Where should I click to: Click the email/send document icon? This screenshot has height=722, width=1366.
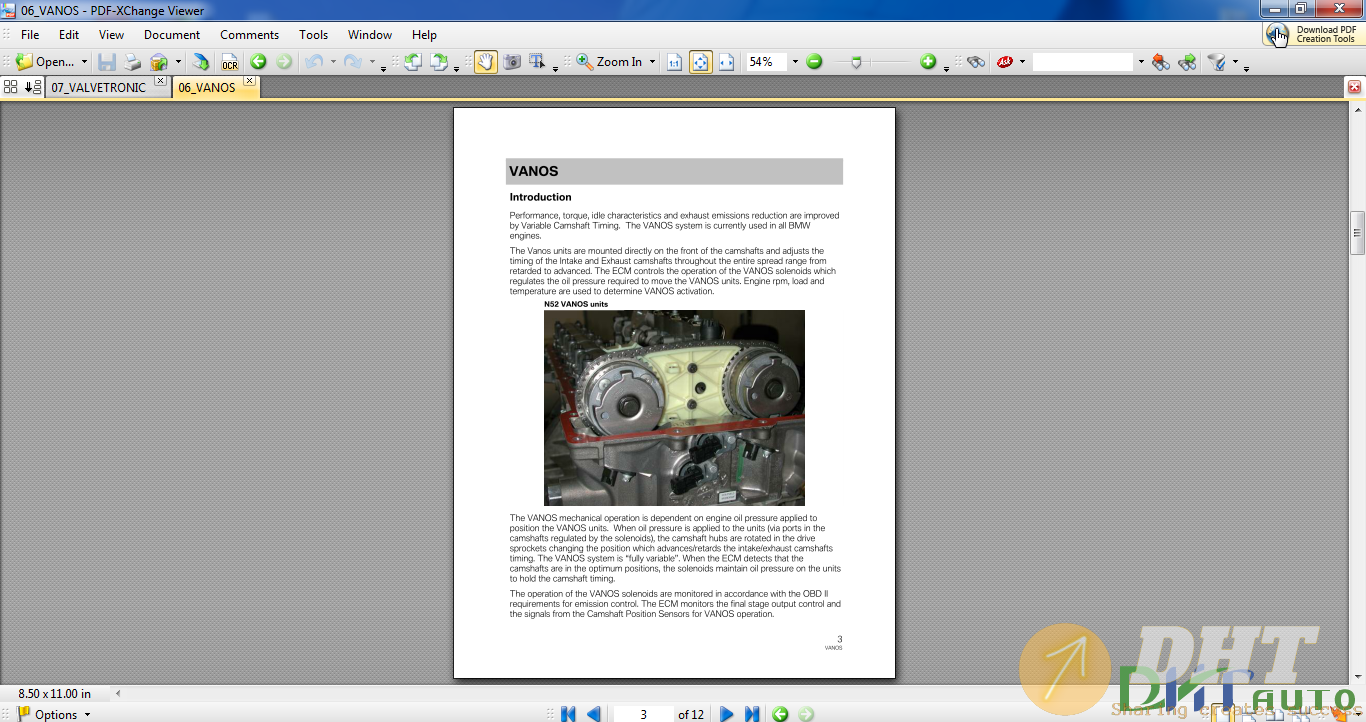click(159, 62)
